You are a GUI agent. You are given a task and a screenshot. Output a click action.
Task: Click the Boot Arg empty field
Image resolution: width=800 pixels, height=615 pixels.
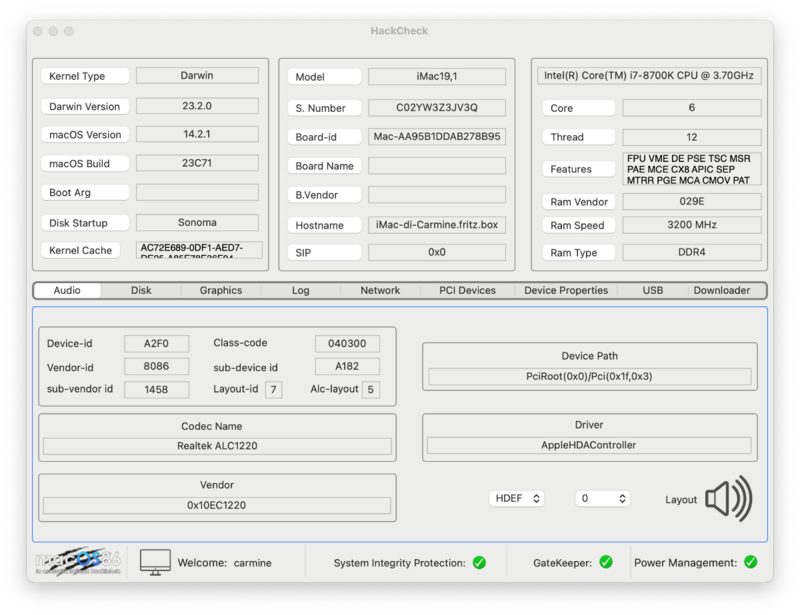click(x=197, y=192)
